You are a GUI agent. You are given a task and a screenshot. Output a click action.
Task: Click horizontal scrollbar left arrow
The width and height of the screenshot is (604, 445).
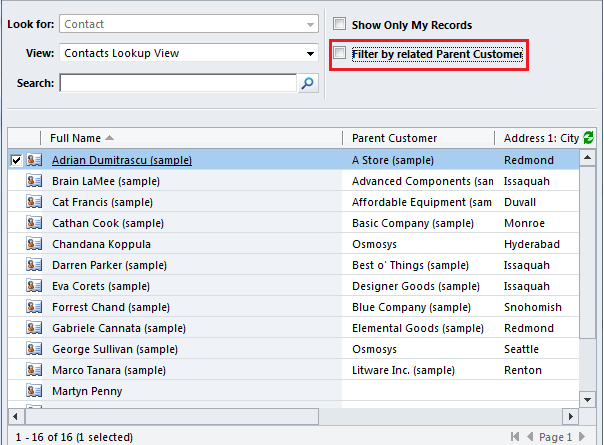point(15,416)
